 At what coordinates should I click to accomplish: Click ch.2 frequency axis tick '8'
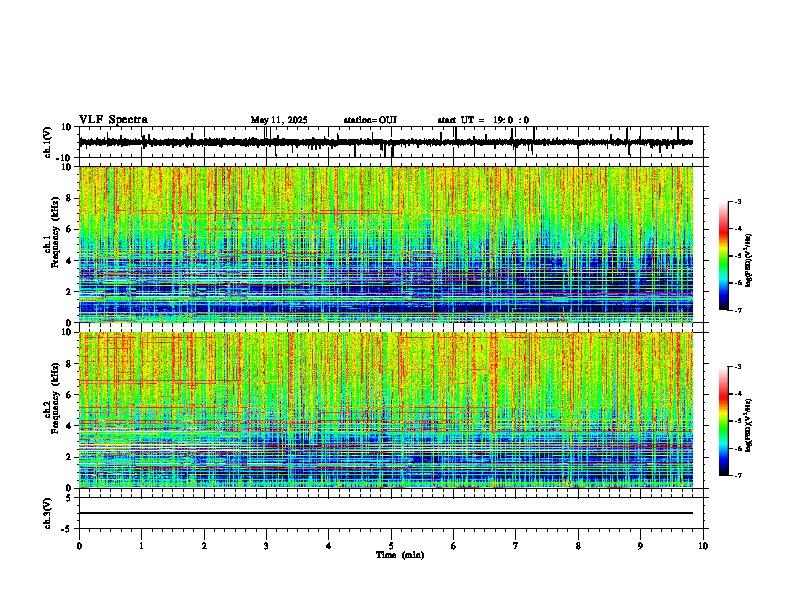click(70, 364)
